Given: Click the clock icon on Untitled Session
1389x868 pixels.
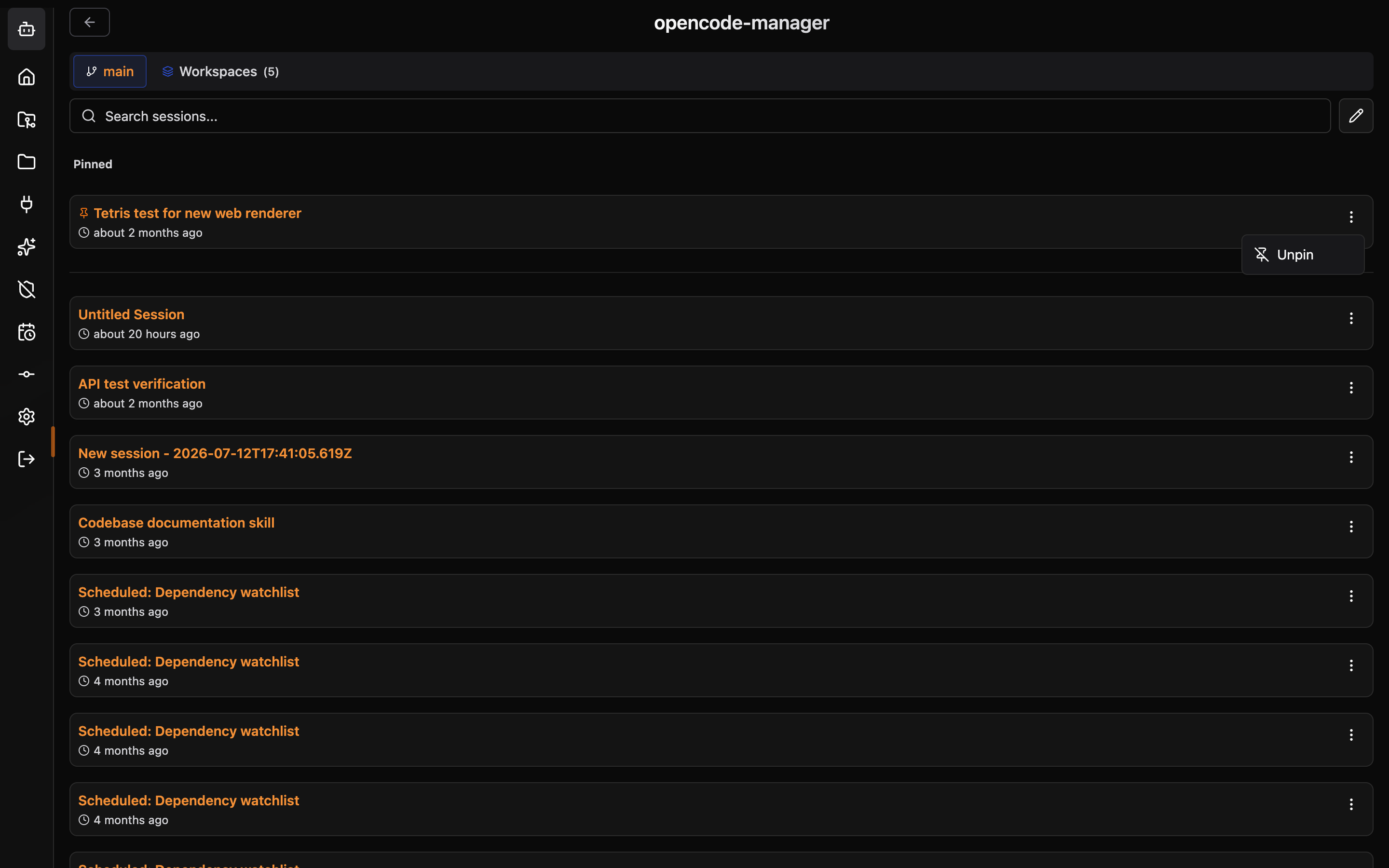Looking at the screenshot, I should point(84,334).
